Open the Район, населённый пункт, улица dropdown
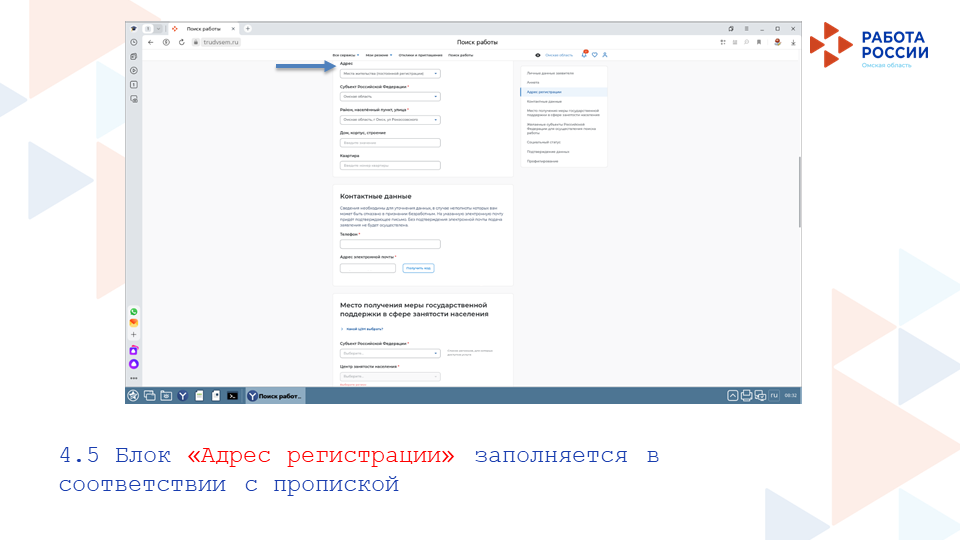This screenshot has width=960, height=540. point(390,119)
